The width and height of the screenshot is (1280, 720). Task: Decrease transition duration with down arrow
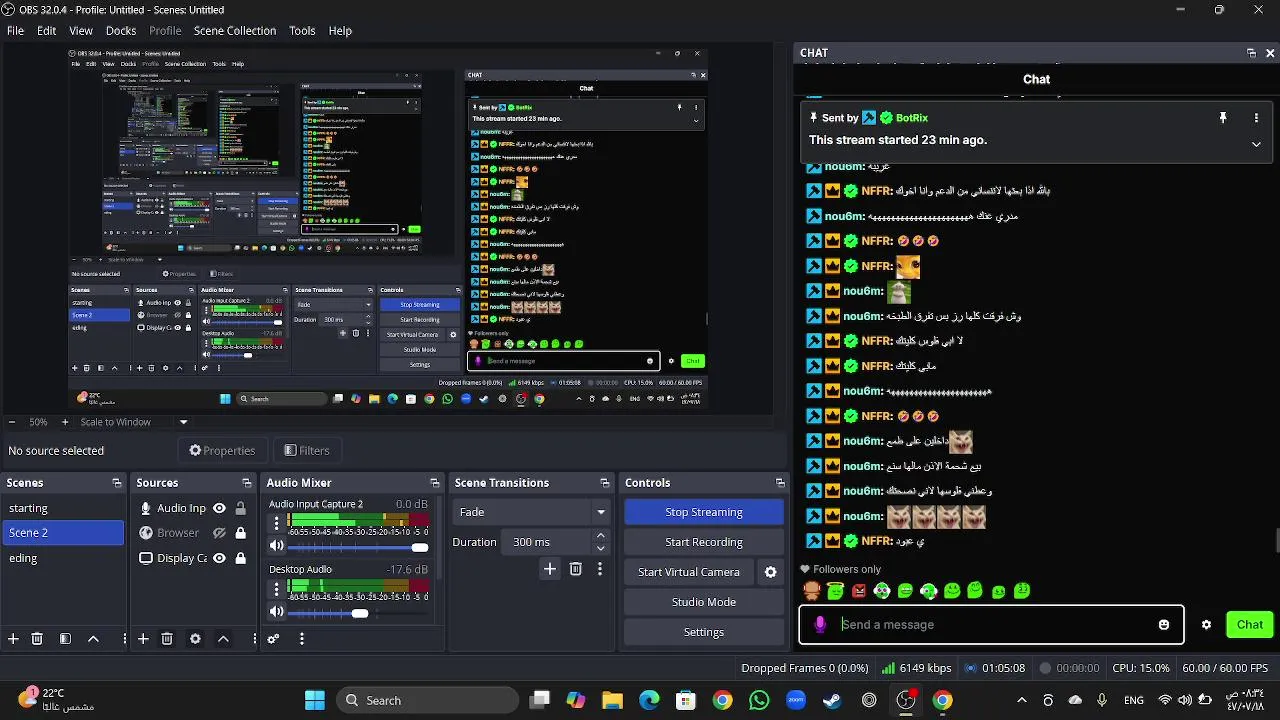tap(600, 548)
